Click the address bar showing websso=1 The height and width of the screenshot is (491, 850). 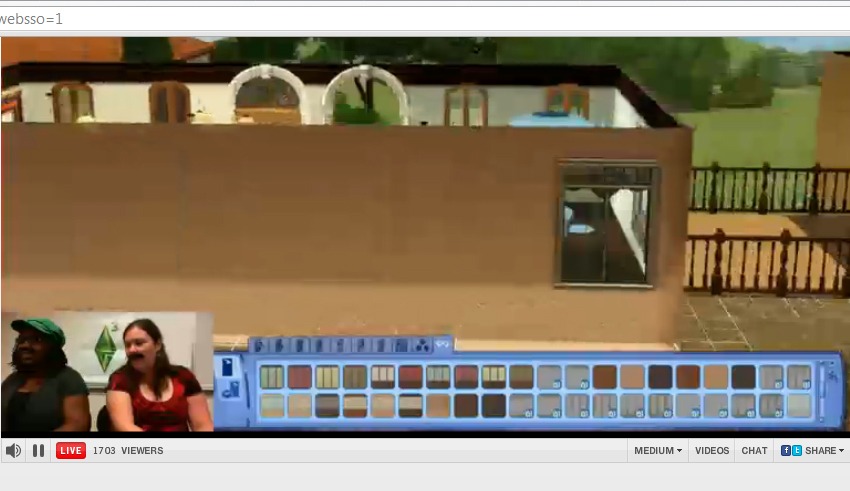tap(425, 19)
